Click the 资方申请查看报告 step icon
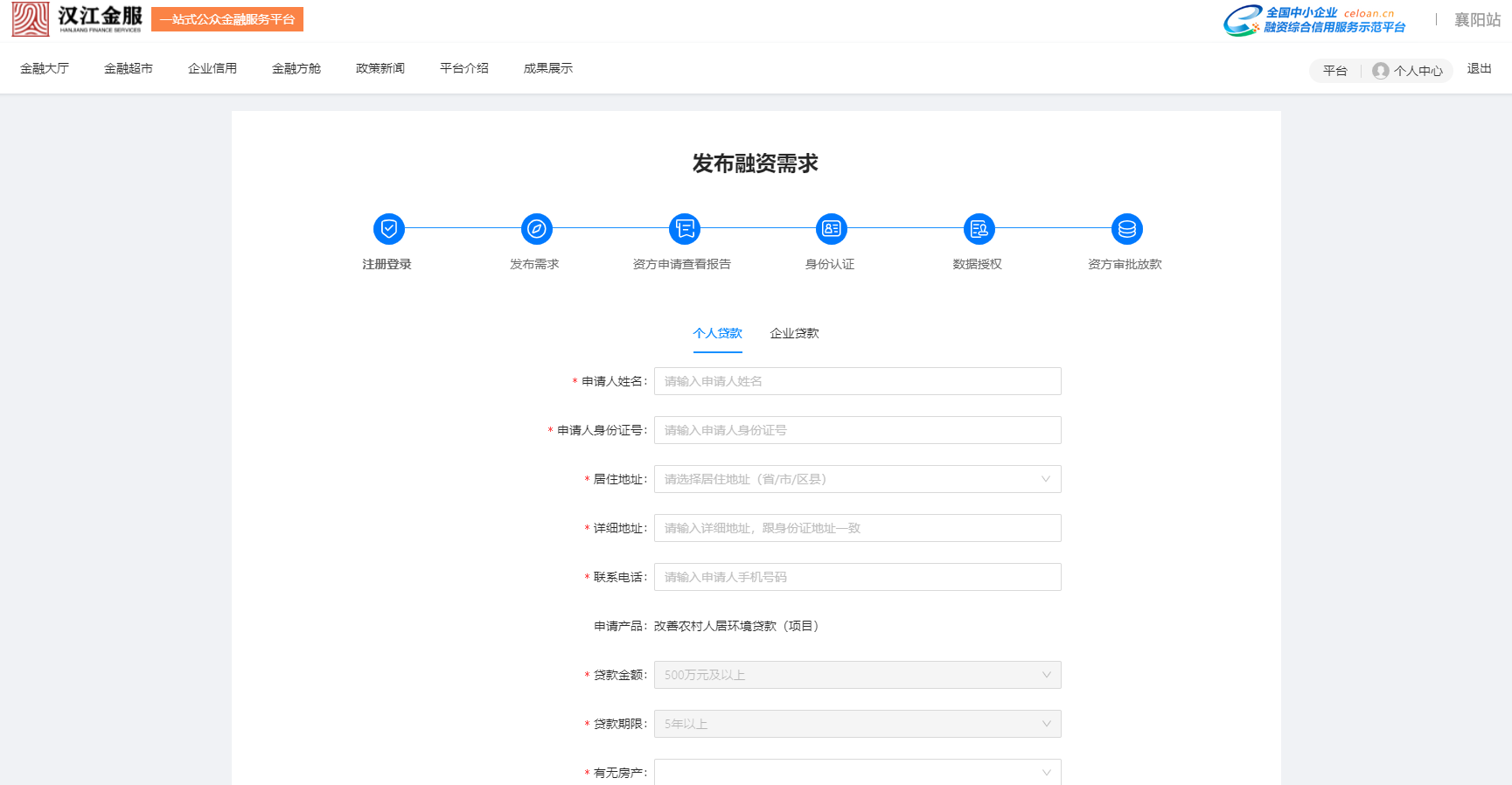This screenshot has height=785, width=1512. pos(684,229)
